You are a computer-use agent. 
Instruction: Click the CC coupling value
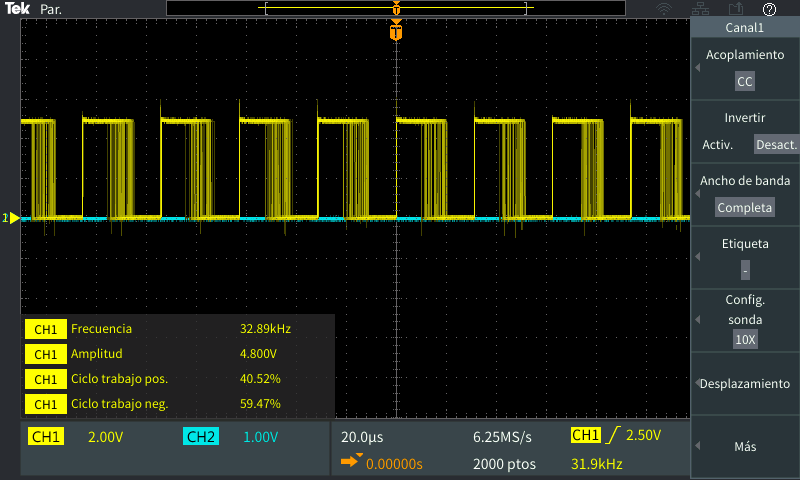point(745,82)
